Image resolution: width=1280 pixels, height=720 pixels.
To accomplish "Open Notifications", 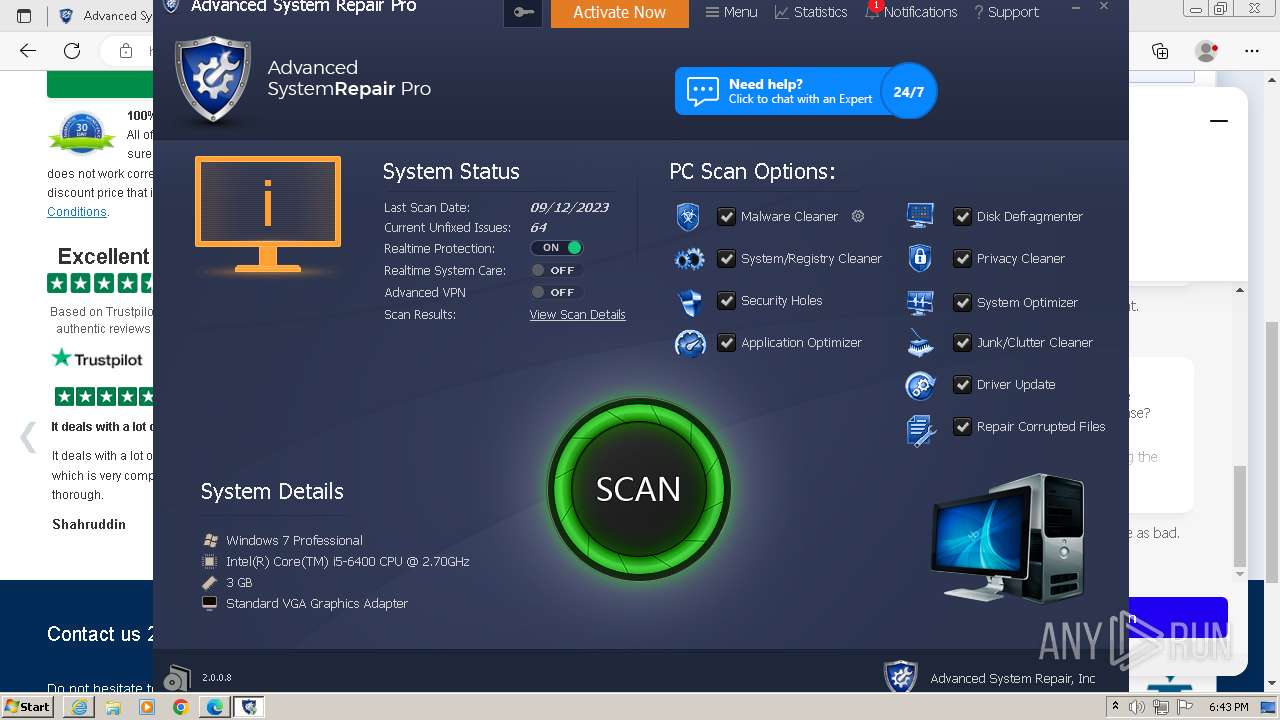I will click(x=911, y=12).
